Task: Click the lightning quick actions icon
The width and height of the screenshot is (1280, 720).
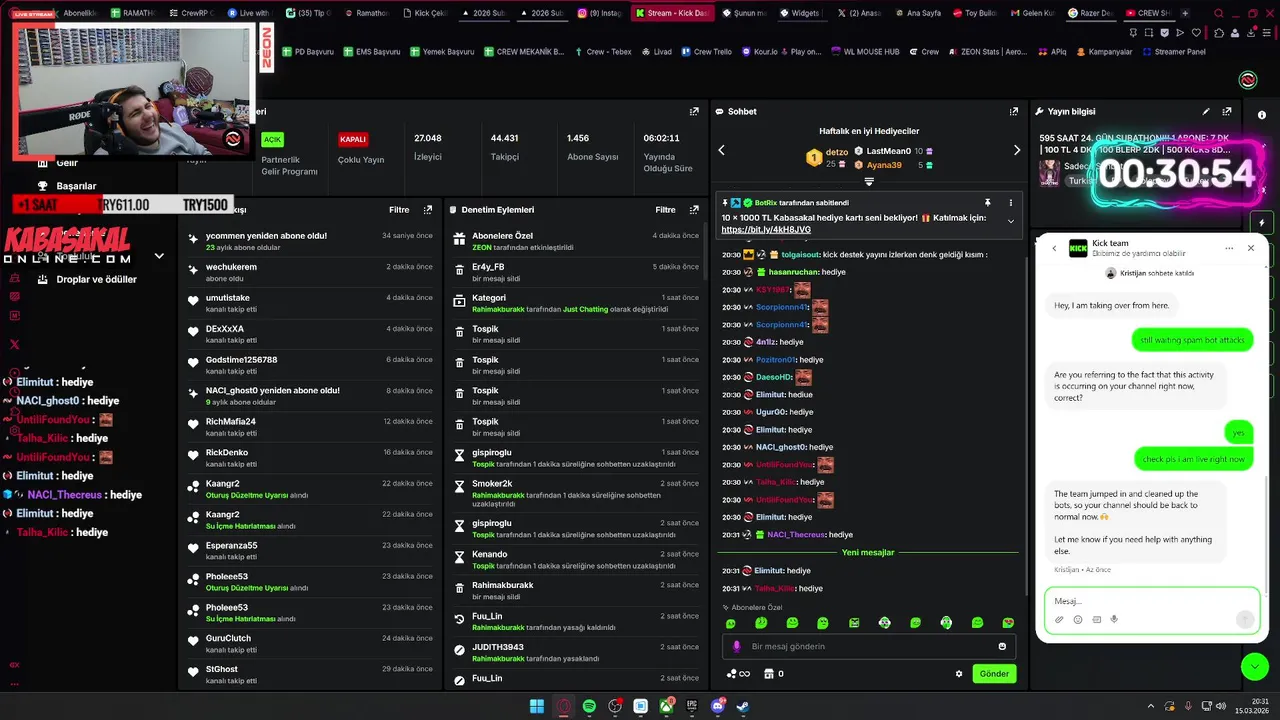Action: 1262,223
